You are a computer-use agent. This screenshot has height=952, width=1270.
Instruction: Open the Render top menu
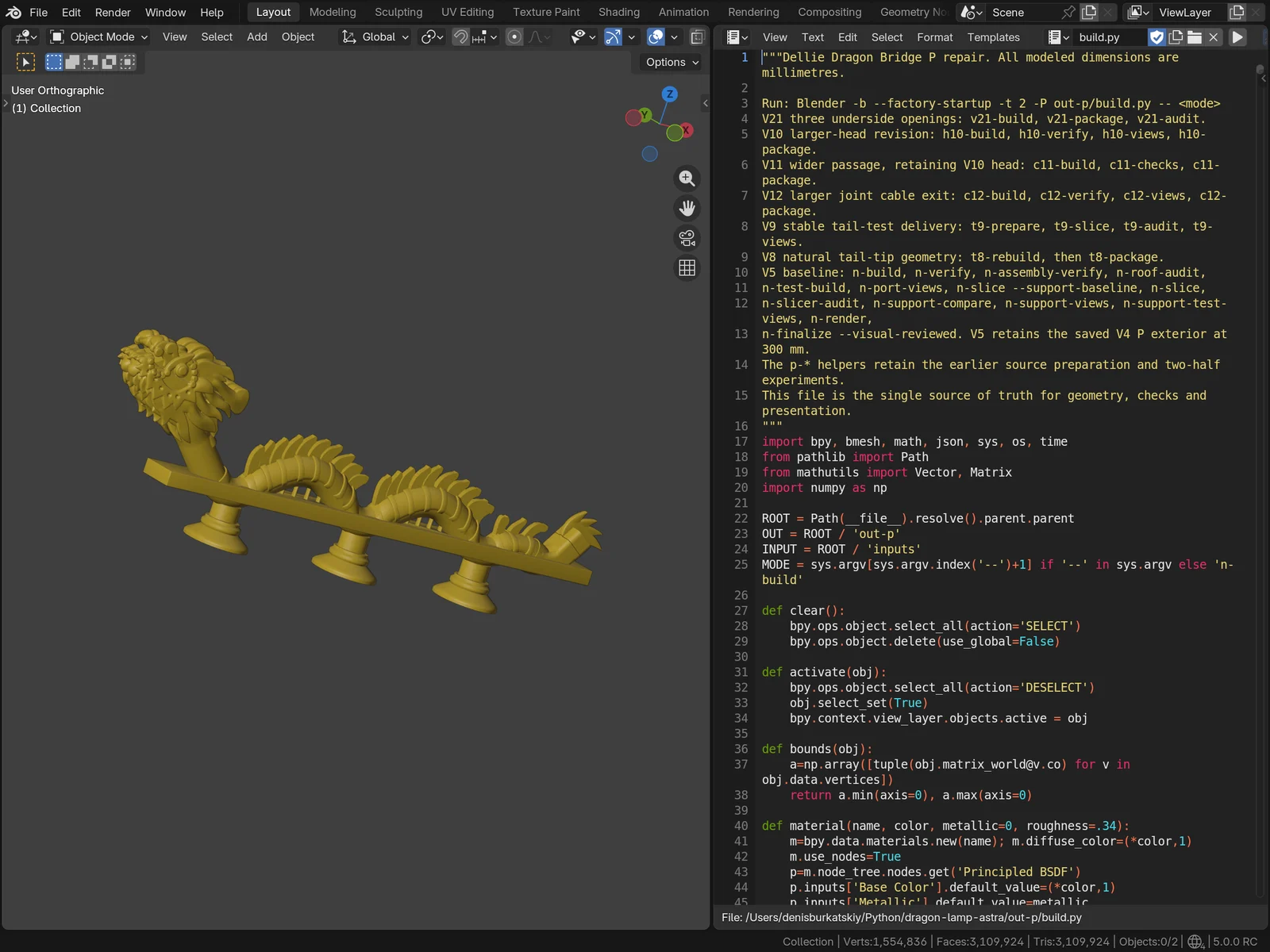tap(113, 12)
